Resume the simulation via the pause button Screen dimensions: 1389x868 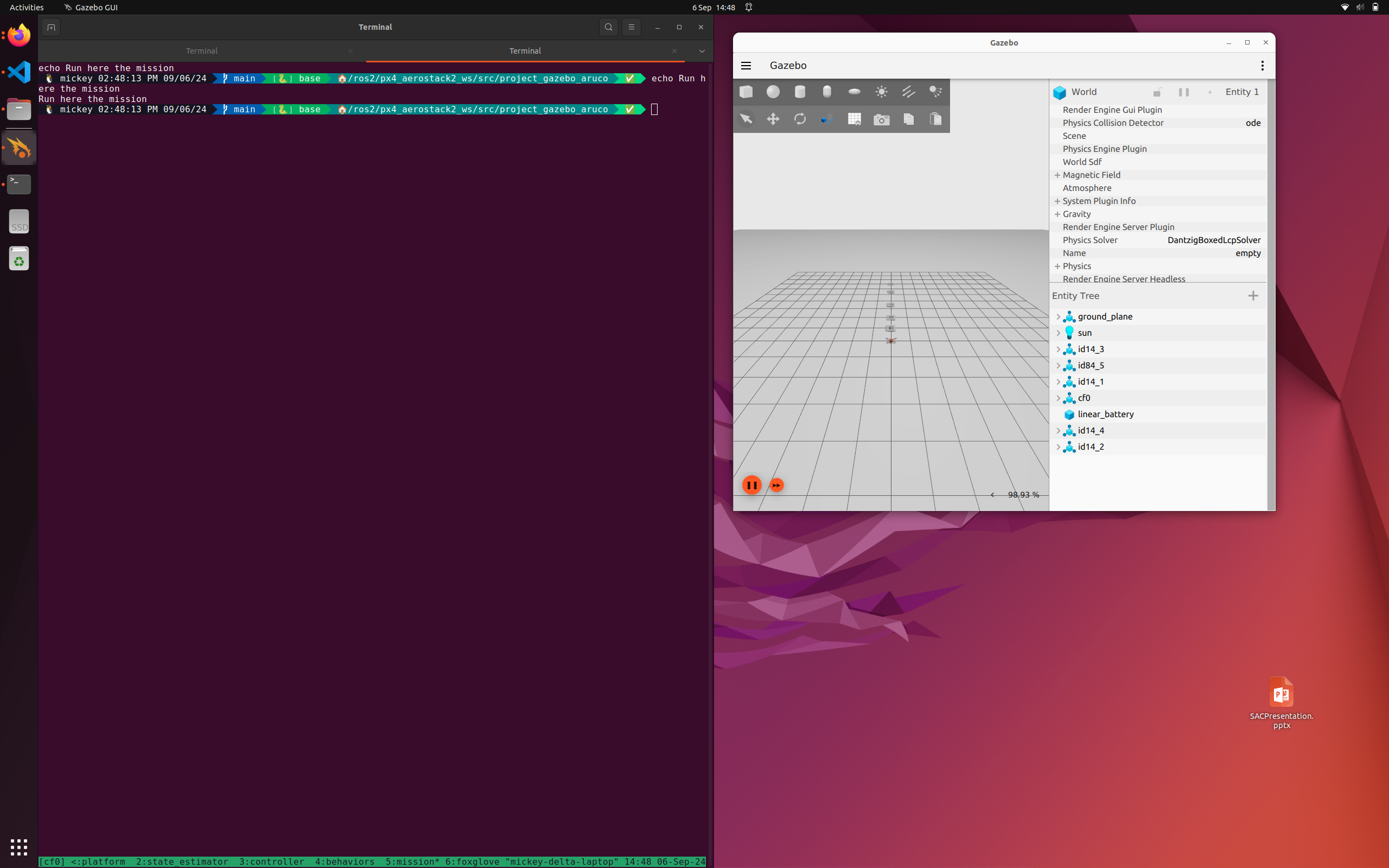point(752,484)
